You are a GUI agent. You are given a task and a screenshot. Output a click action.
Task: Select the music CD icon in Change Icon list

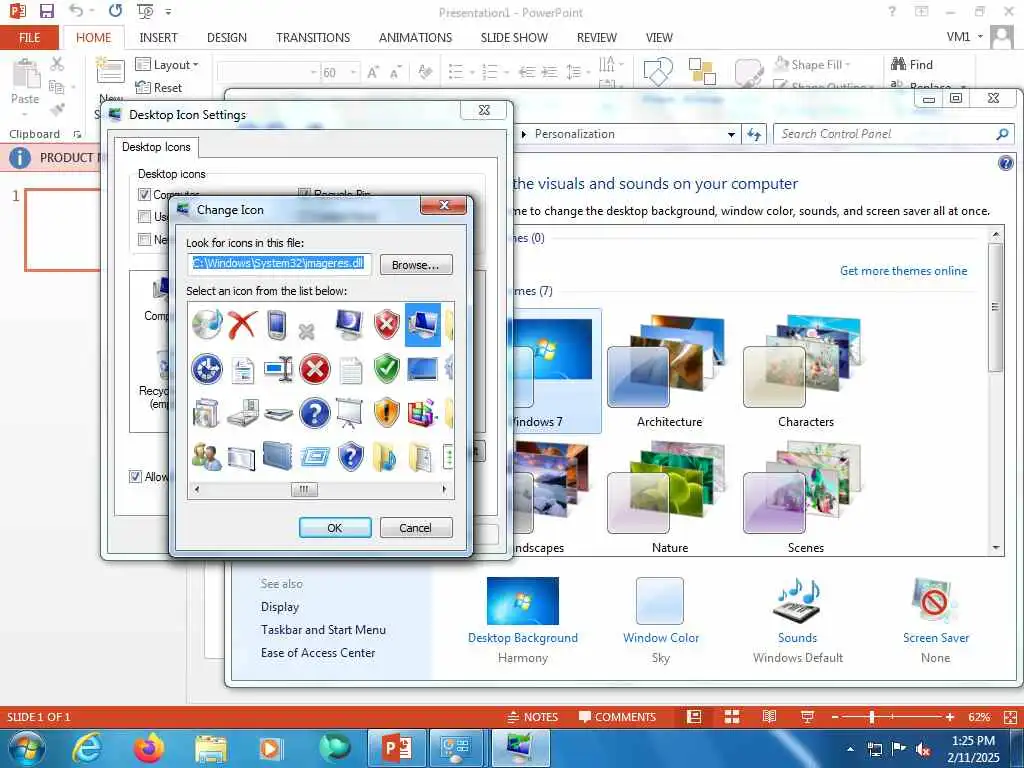[207, 325]
